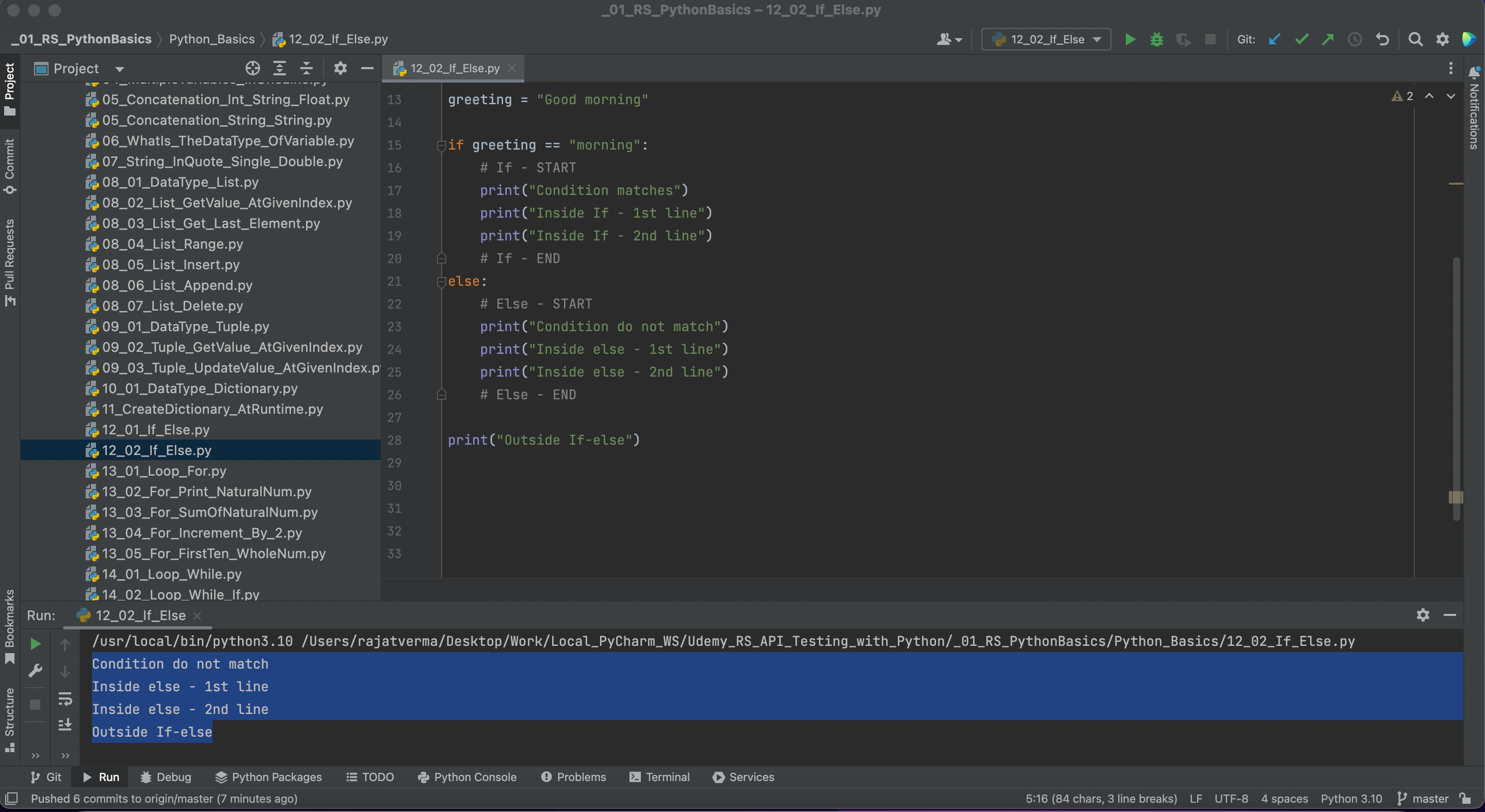Screen dimensions: 1485x812
Task: Run with coverage icon in toolbar
Action: tap(1183, 39)
